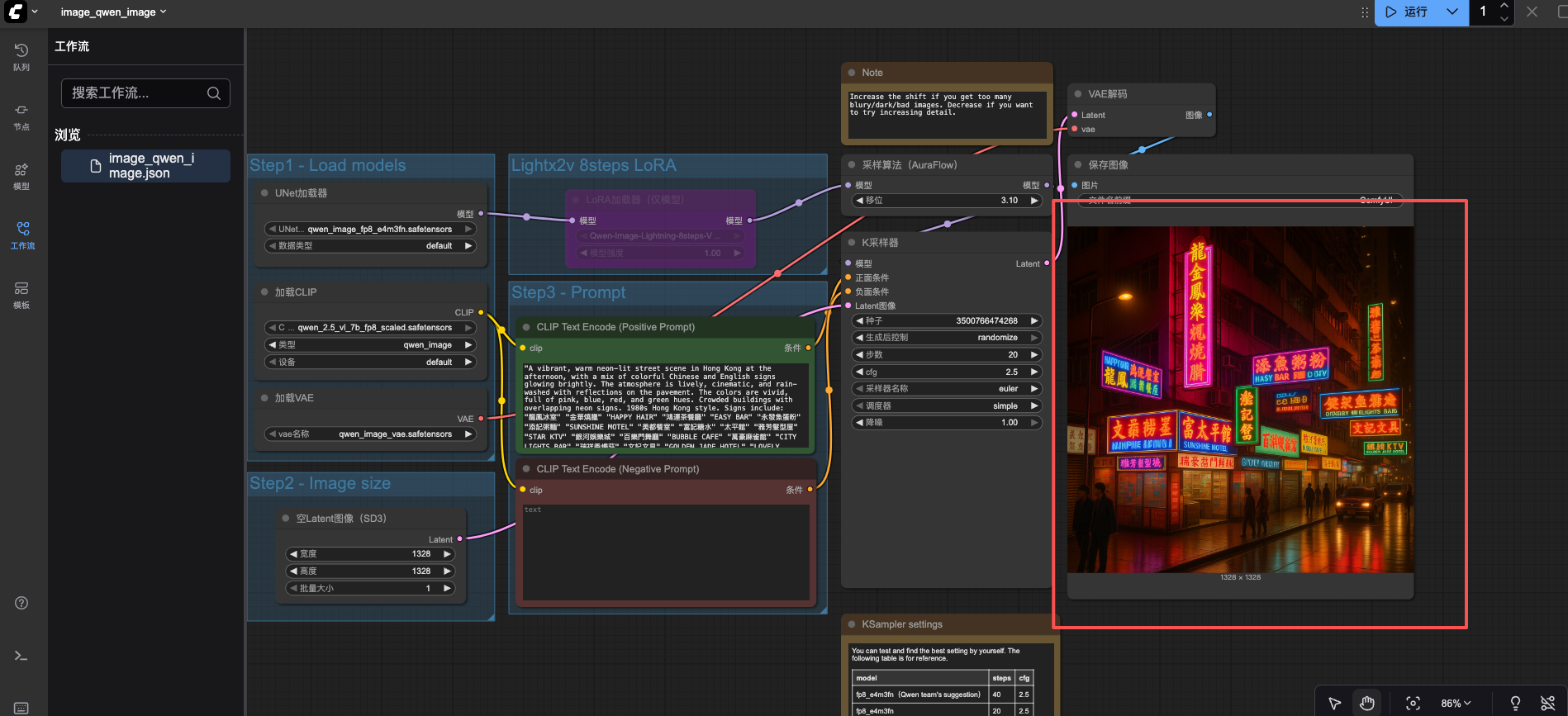Click the 运行 run button

click(x=1408, y=12)
